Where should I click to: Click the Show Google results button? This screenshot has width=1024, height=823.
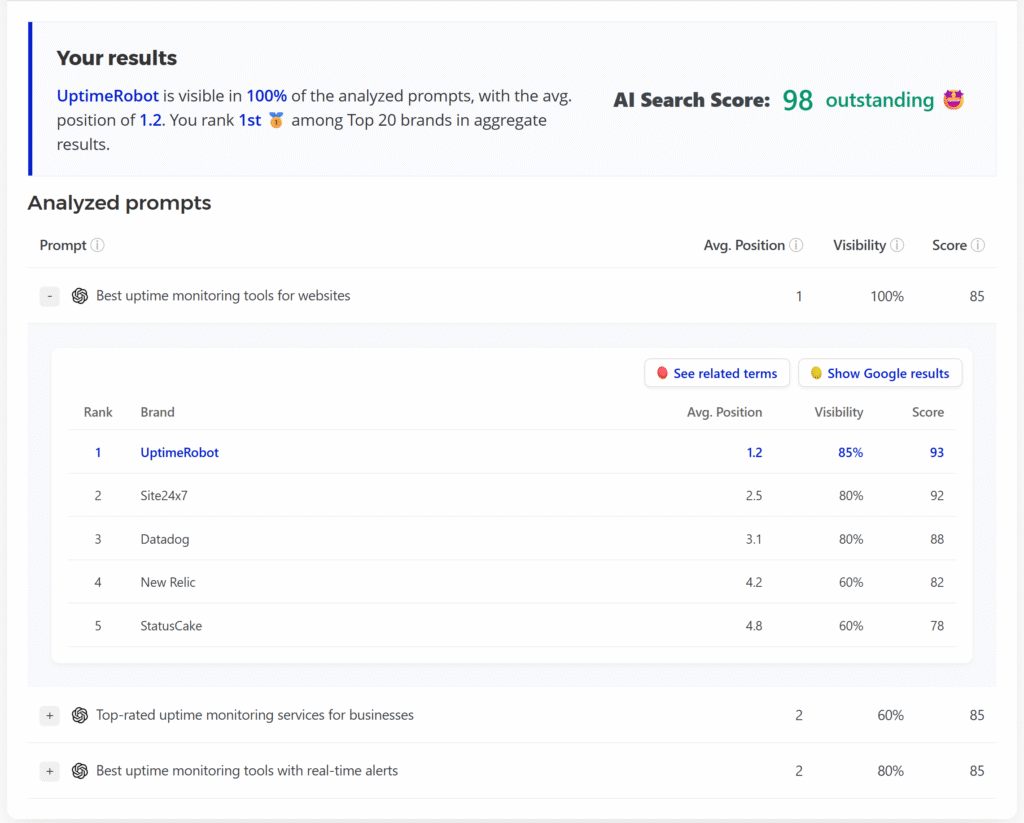880,373
